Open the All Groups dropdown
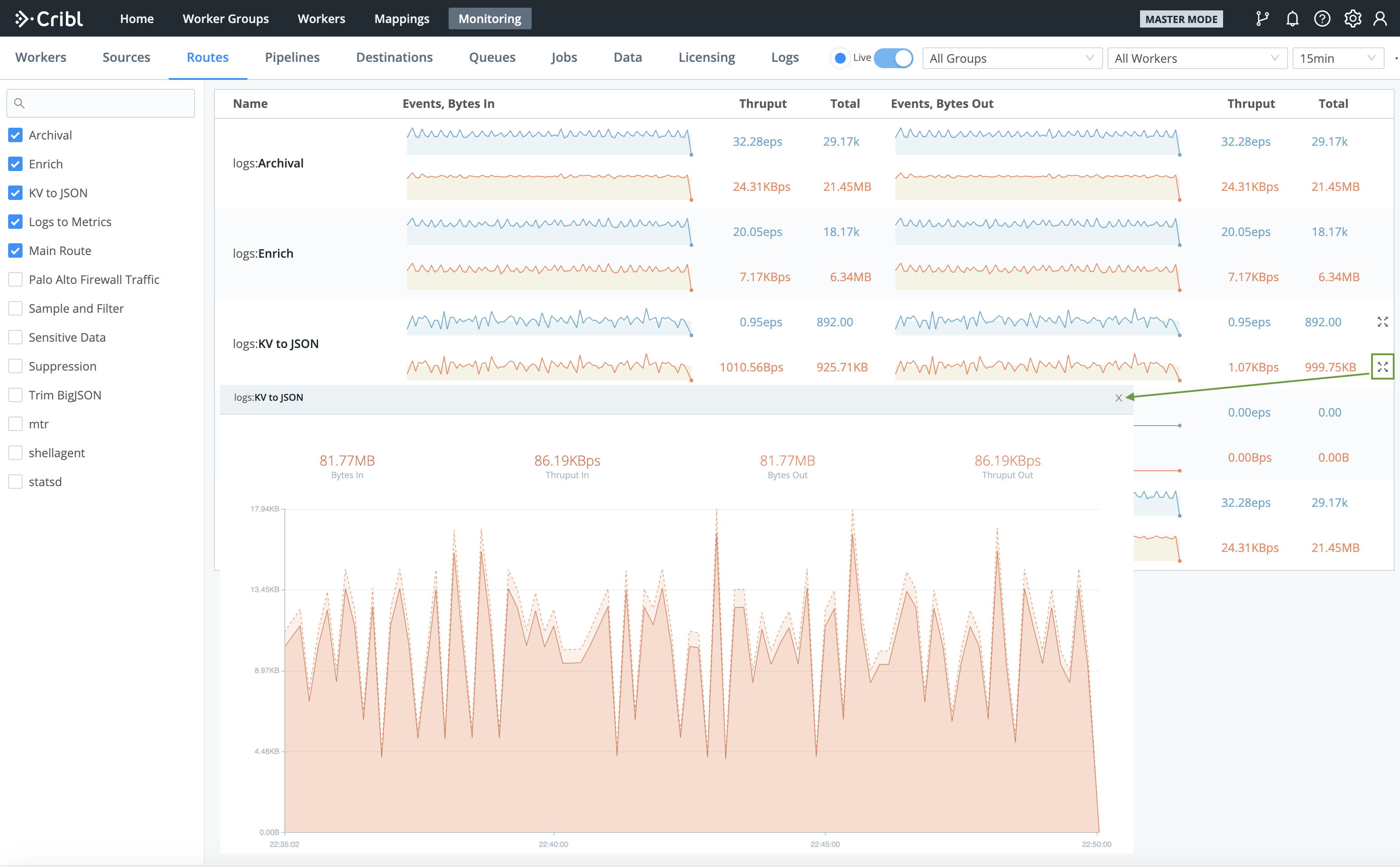This screenshot has height=867, width=1400. pos(1012,58)
